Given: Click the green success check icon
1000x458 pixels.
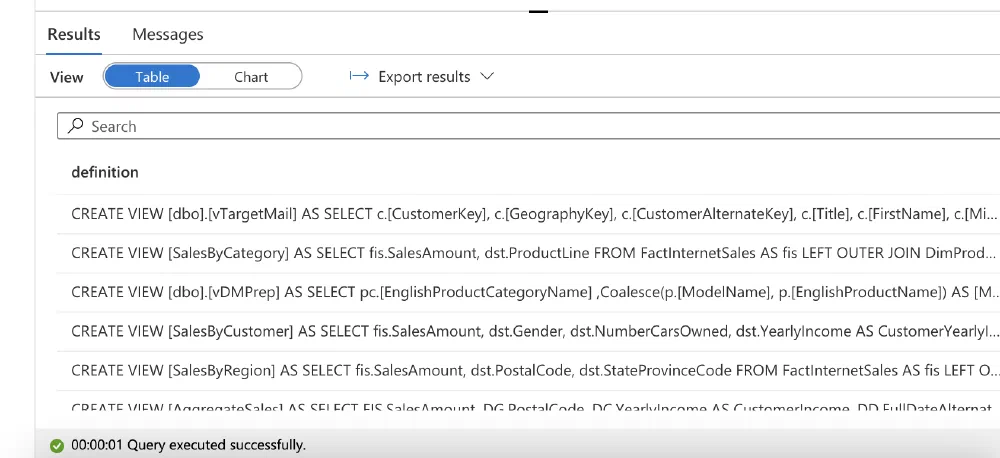Looking at the screenshot, I should (57, 445).
